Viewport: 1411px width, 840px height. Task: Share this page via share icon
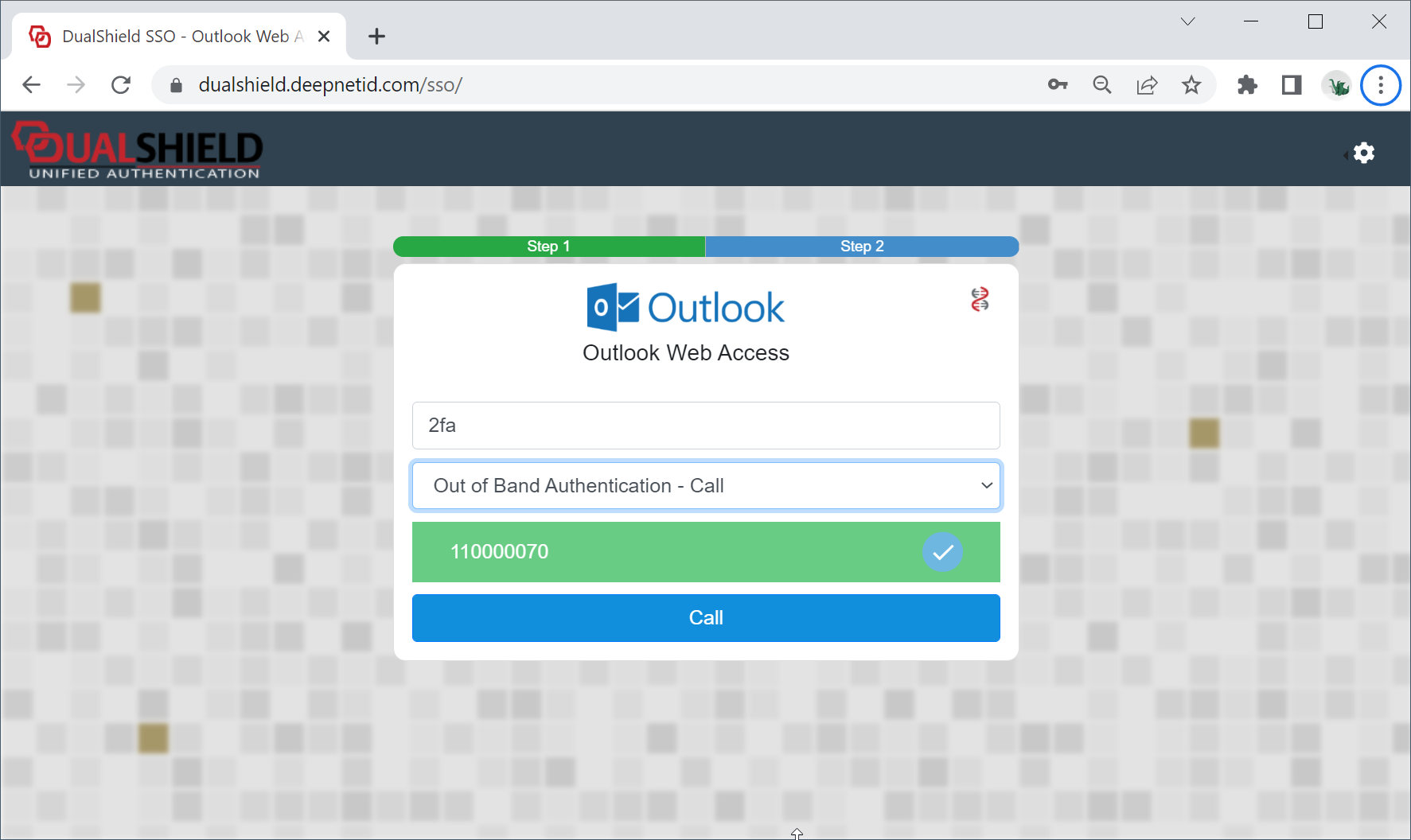click(x=1146, y=84)
